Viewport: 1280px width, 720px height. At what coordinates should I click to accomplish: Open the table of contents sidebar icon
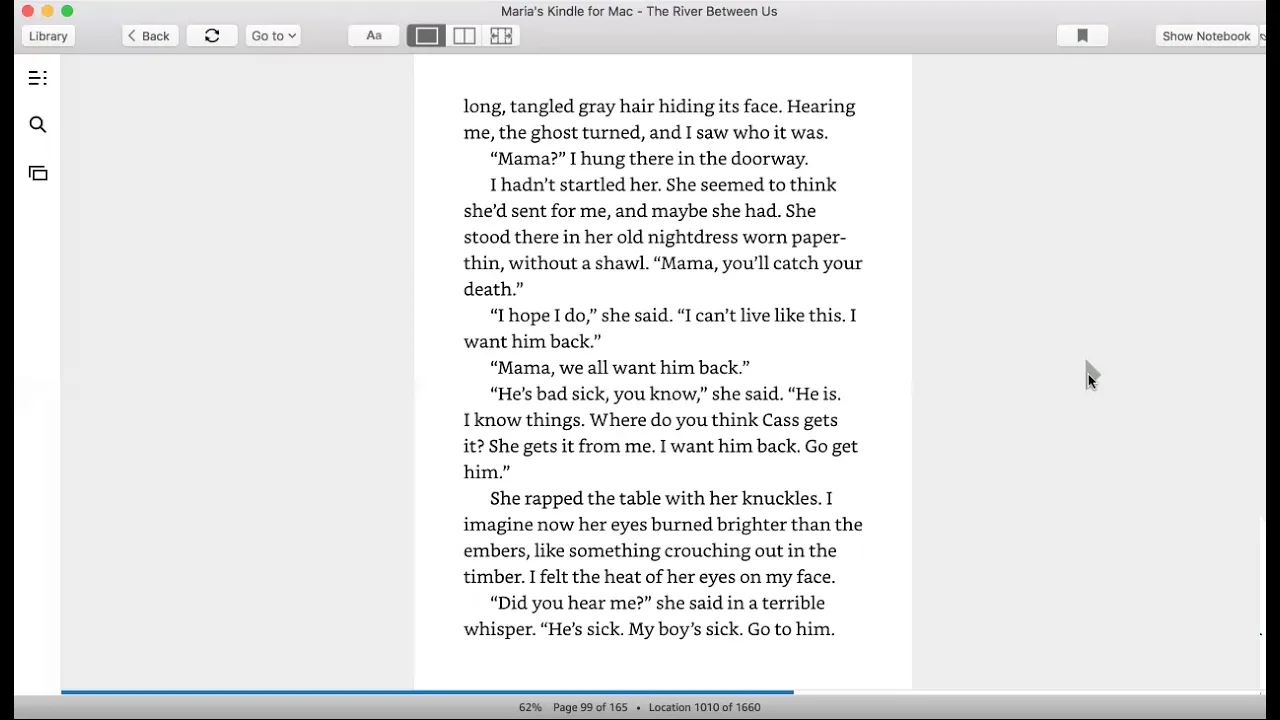point(38,78)
